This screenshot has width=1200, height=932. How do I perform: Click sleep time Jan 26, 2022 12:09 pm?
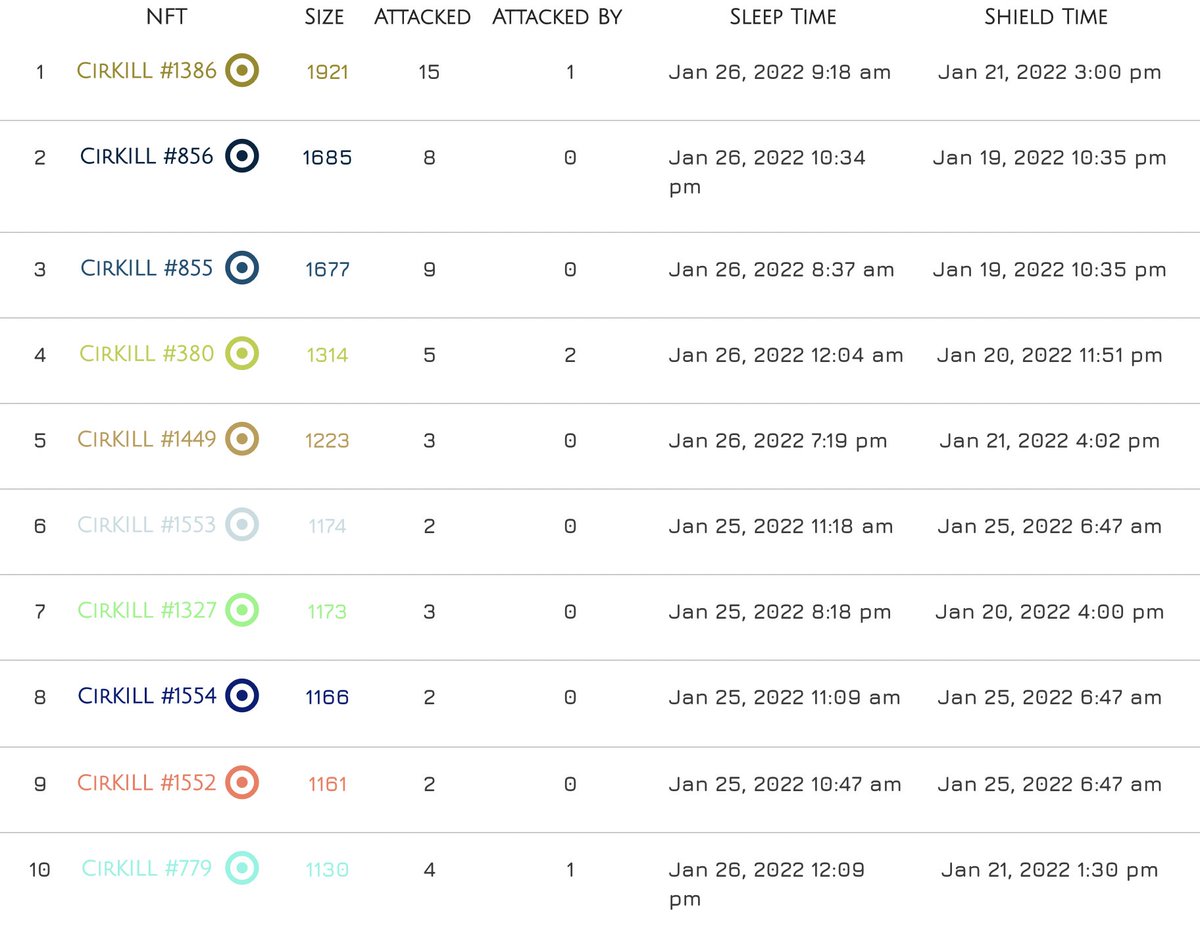[x=768, y=884]
